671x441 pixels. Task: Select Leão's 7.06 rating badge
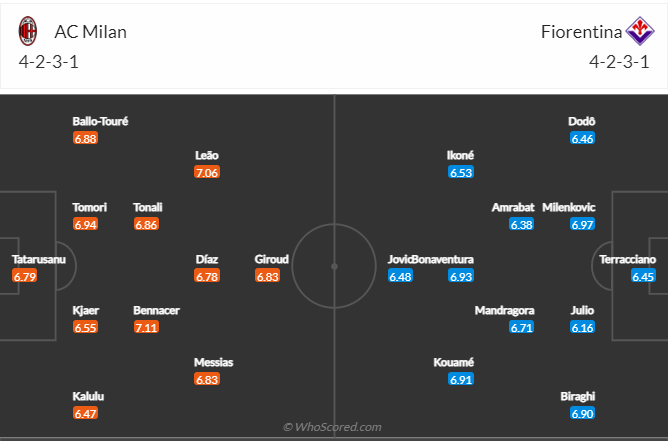click(207, 172)
